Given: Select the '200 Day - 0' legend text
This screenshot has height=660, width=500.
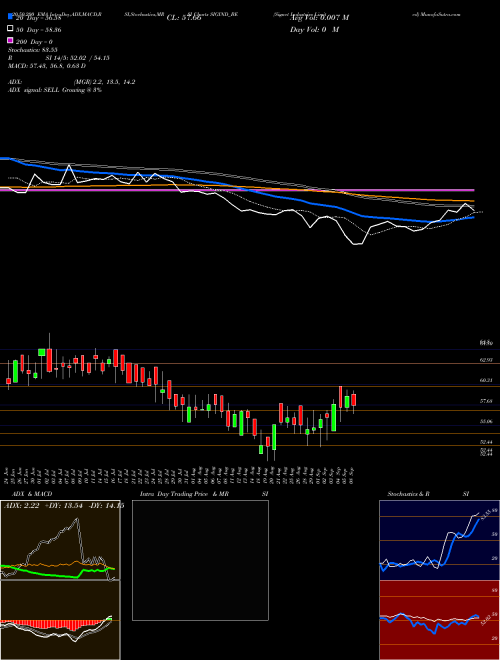Looking at the screenshot, I should [x=35, y=42].
